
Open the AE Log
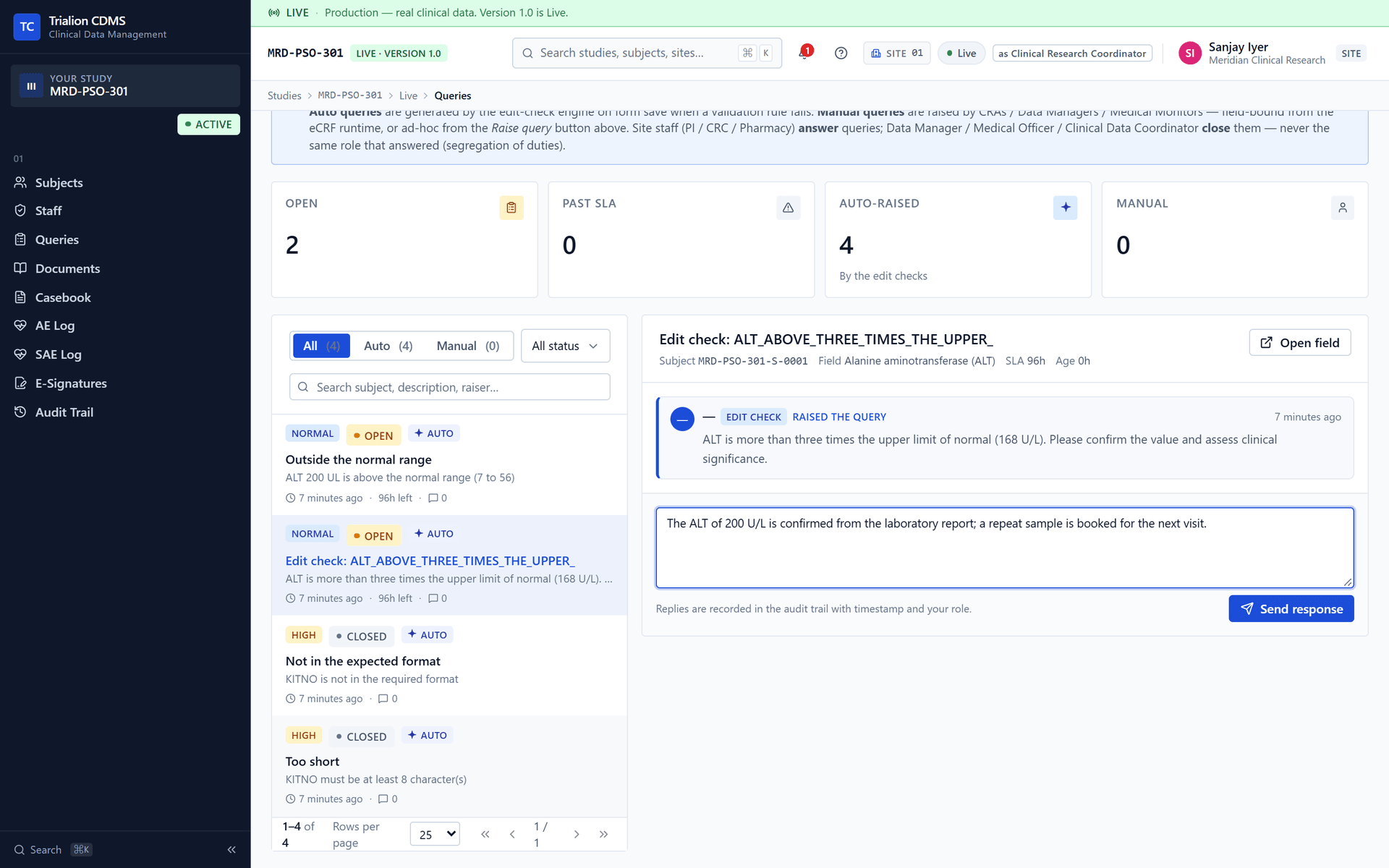pos(125,325)
